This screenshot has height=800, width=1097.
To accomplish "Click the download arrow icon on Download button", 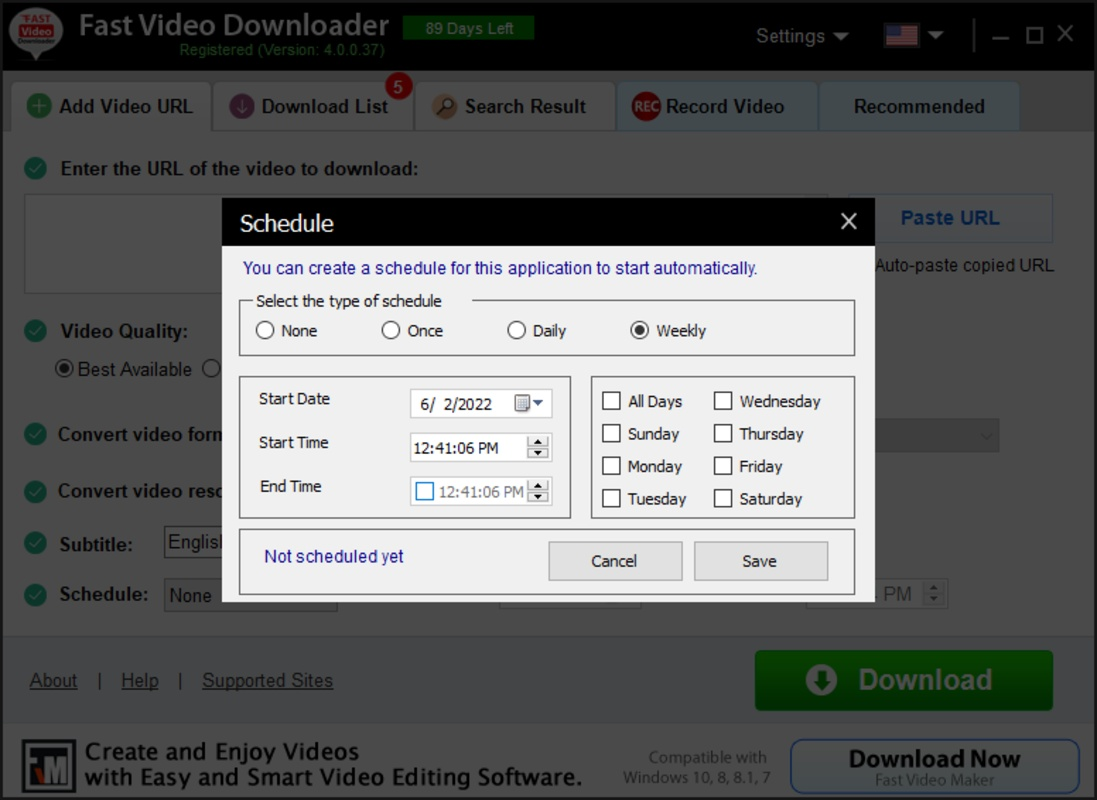I will pos(820,680).
